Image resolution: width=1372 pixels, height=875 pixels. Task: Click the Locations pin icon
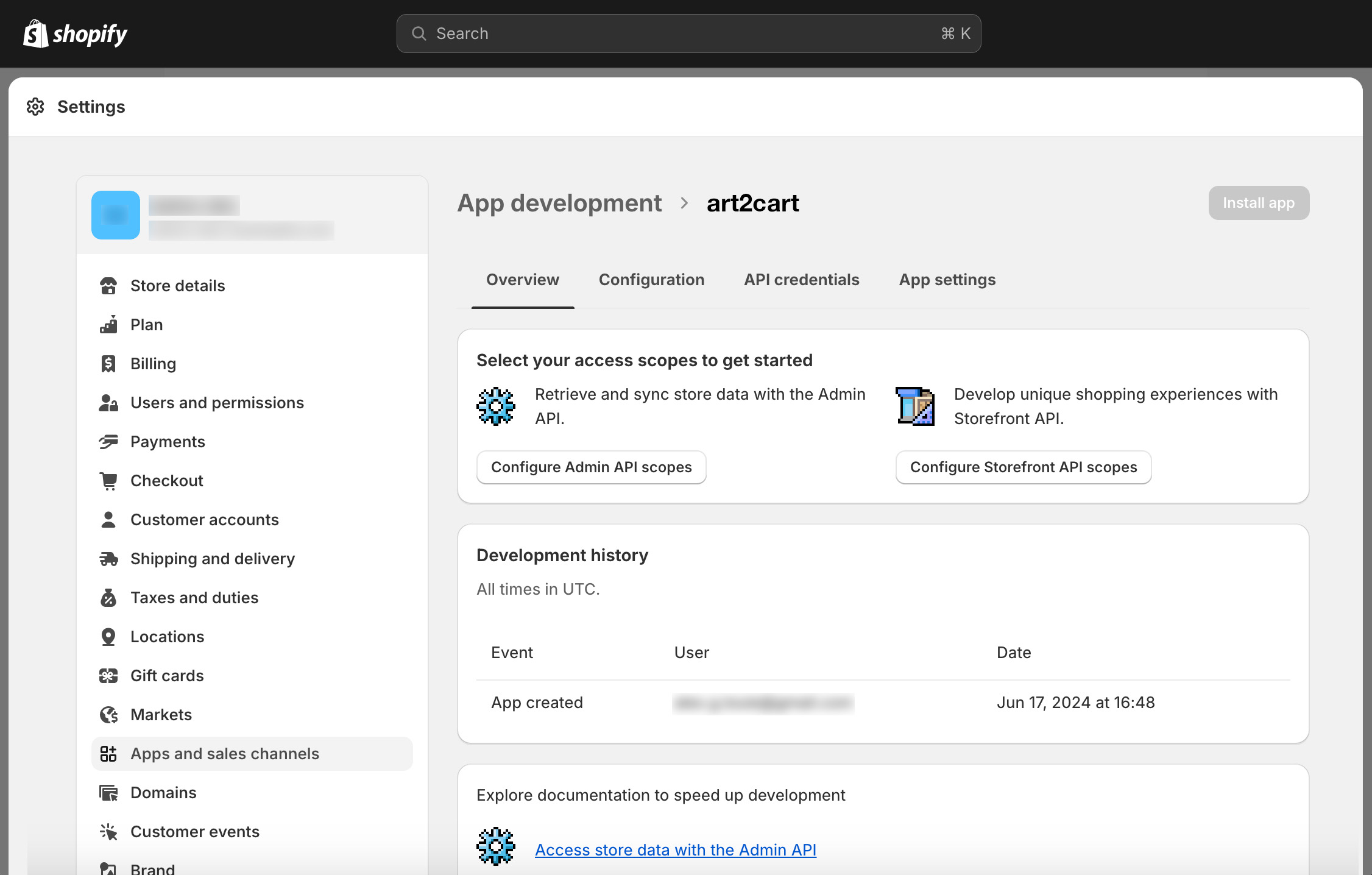coord(108,637)
